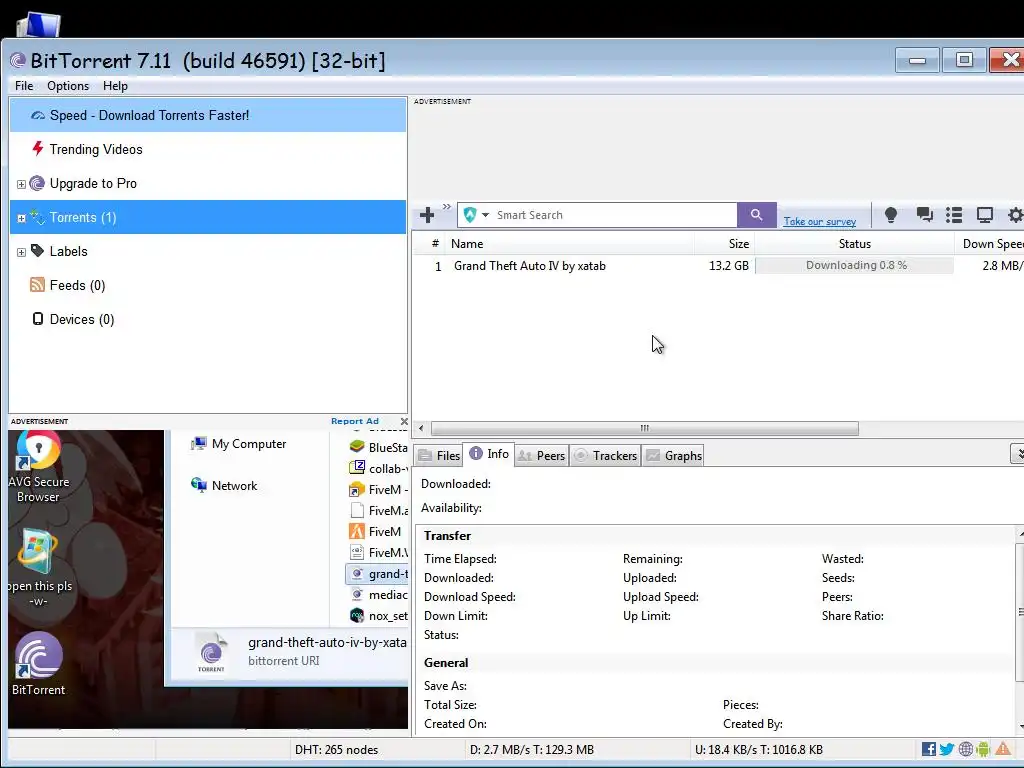1024x768 pixels.
Task: Click the remote monitor icon
Action: tap(985, 215)
